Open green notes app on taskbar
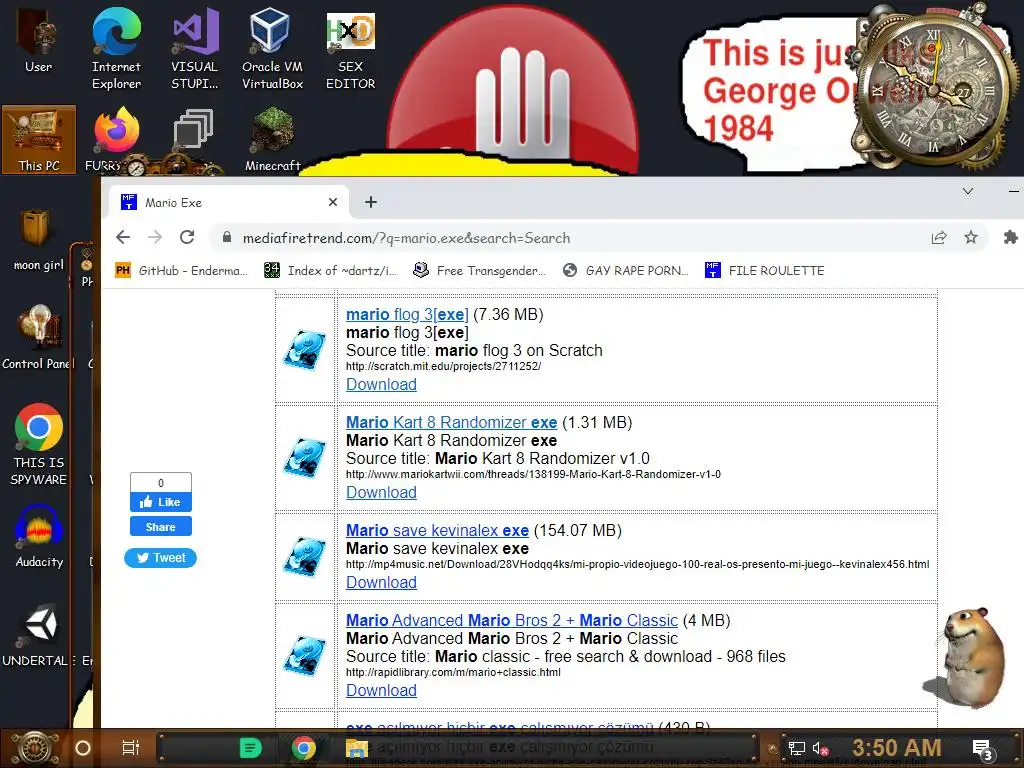This screenshot has height=768, width=1024. (250, 748)
